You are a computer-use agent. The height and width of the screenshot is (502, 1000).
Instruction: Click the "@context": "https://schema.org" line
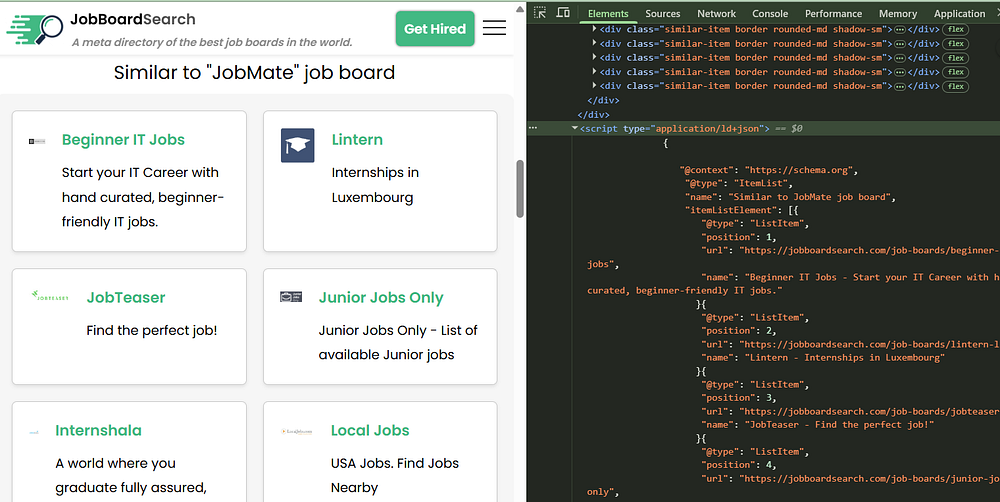tap(769, 170)
